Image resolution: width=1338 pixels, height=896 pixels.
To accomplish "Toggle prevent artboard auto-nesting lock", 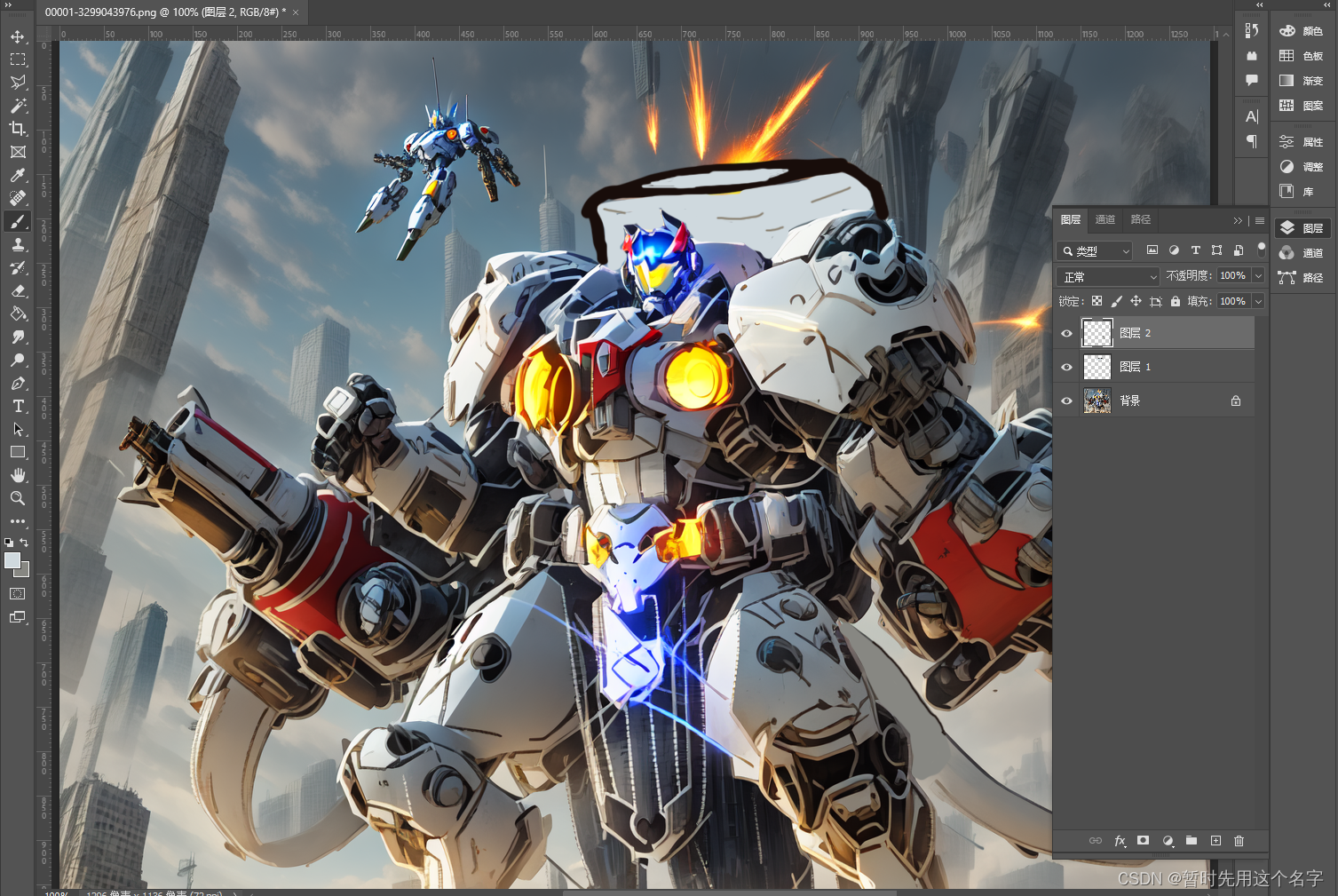I will point(1155,301).
